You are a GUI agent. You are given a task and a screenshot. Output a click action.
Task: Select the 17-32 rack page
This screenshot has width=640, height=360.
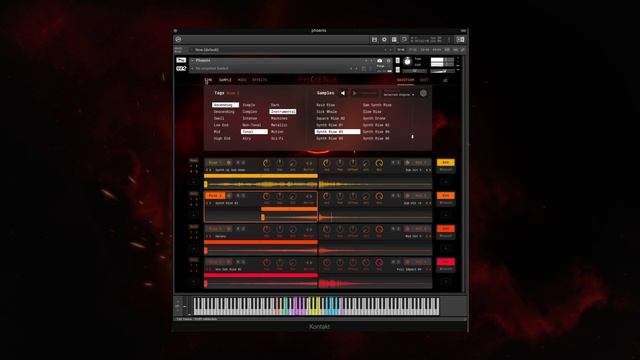point(413,50)
